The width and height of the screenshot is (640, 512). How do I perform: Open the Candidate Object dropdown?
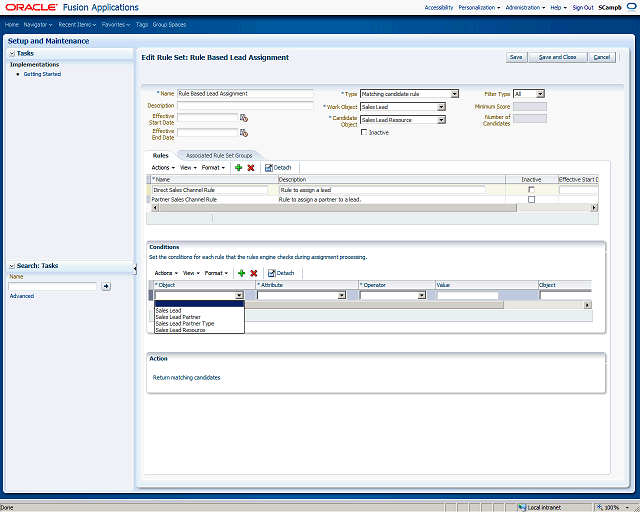[x=441, y=120]
